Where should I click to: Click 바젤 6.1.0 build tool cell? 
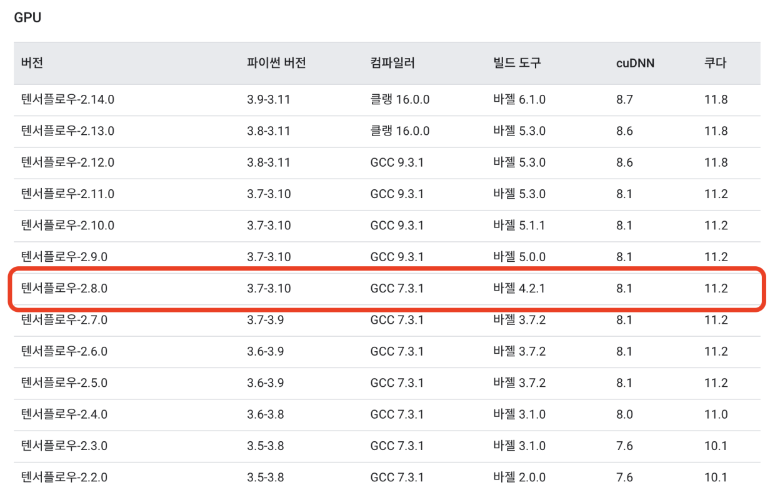[519, 99]
